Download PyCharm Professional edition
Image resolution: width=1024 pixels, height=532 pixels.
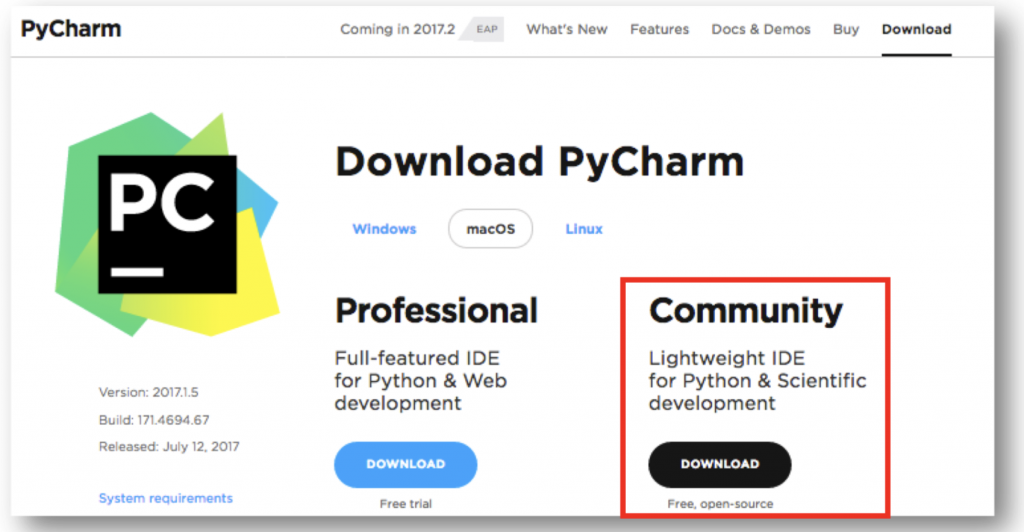click(406, 464)
